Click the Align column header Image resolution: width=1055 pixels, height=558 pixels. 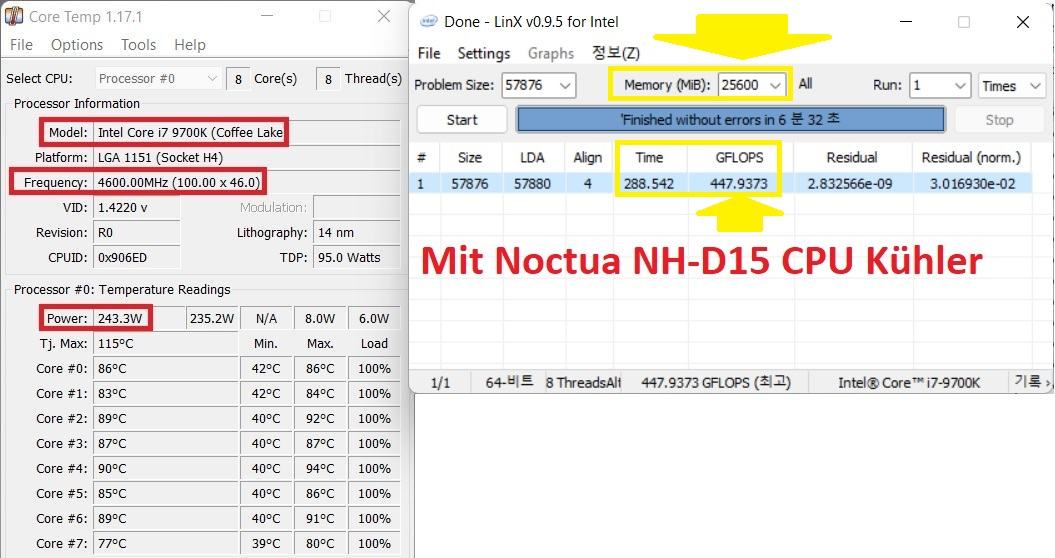click(x=587, y=158)
